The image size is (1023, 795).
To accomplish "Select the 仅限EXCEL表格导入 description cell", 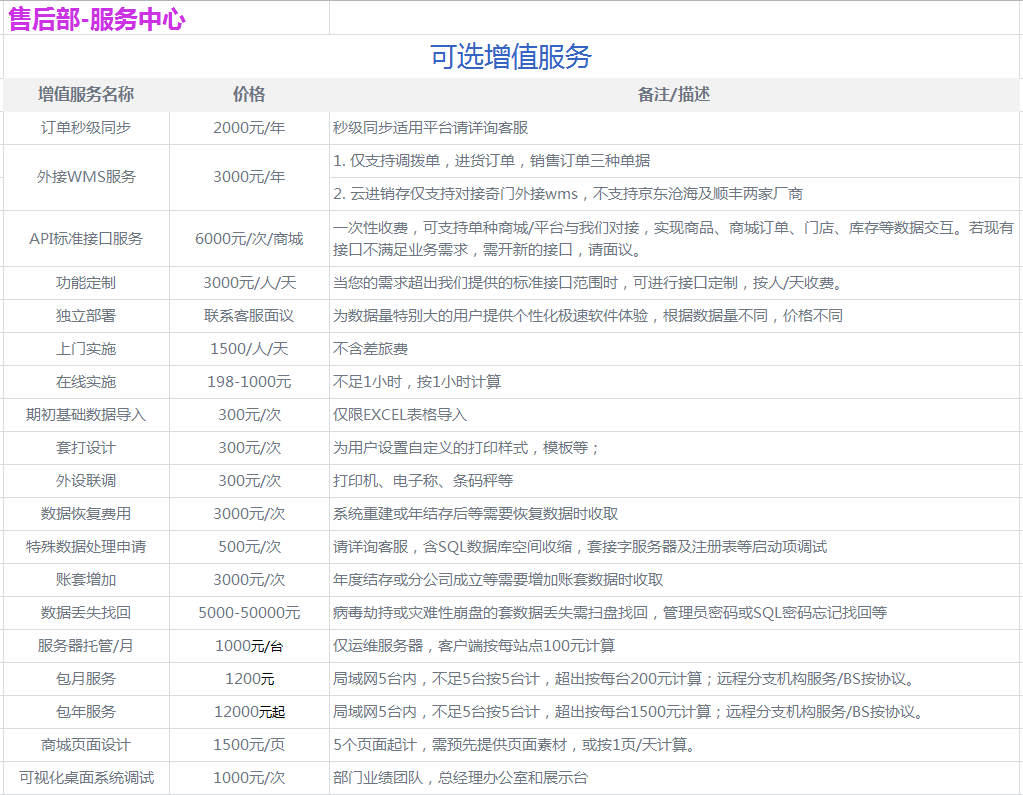I will point(400,415).
